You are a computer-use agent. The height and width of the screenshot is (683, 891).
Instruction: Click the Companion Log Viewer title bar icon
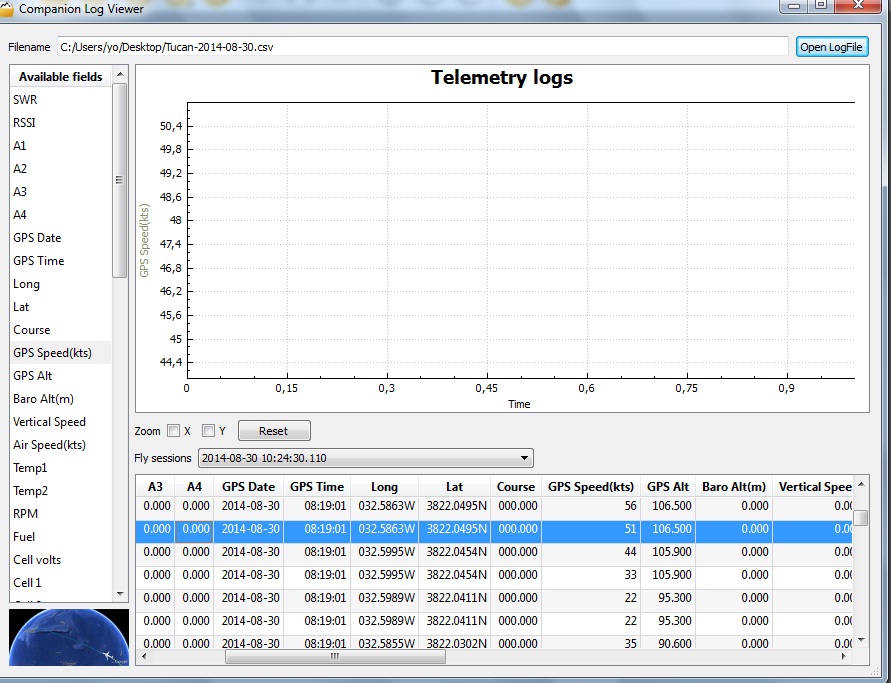click(x=7, y=9)
